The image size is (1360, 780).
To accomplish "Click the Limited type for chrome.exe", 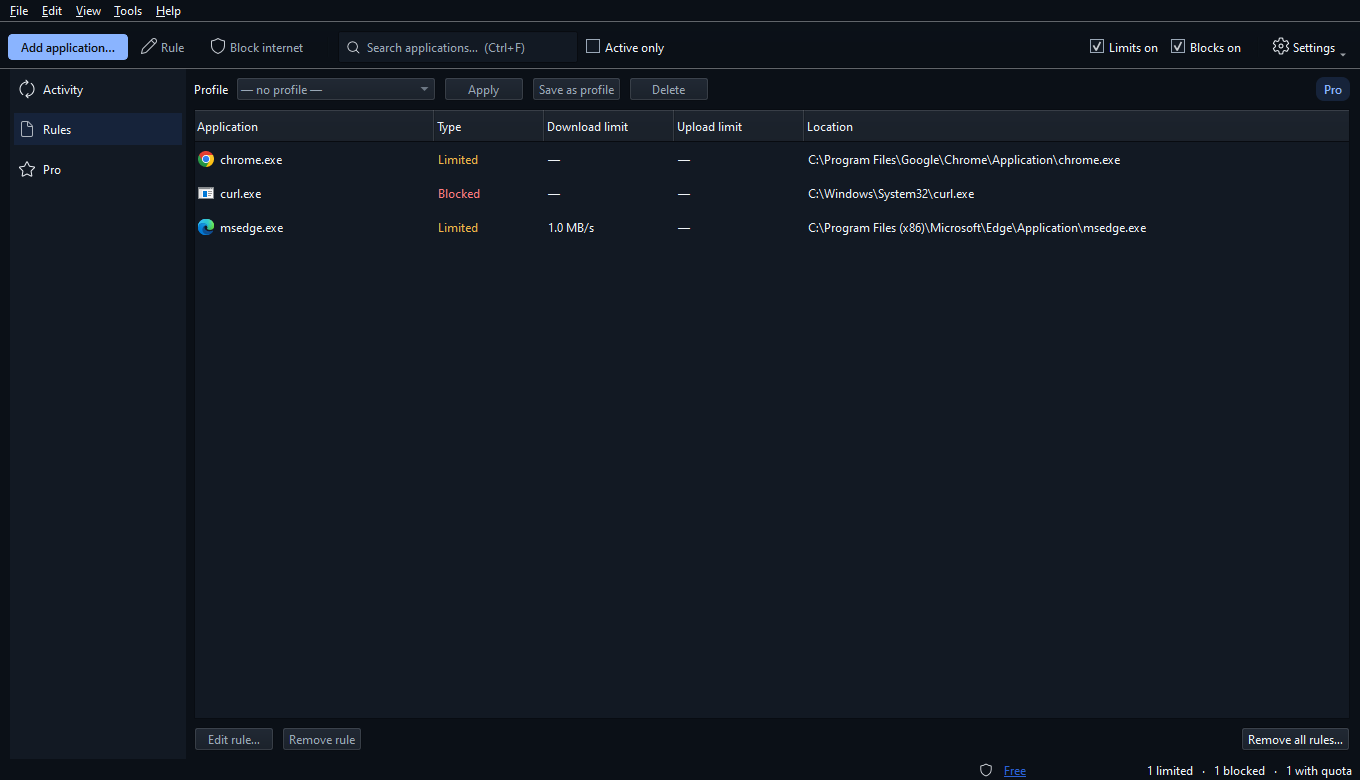I will 458,159.
